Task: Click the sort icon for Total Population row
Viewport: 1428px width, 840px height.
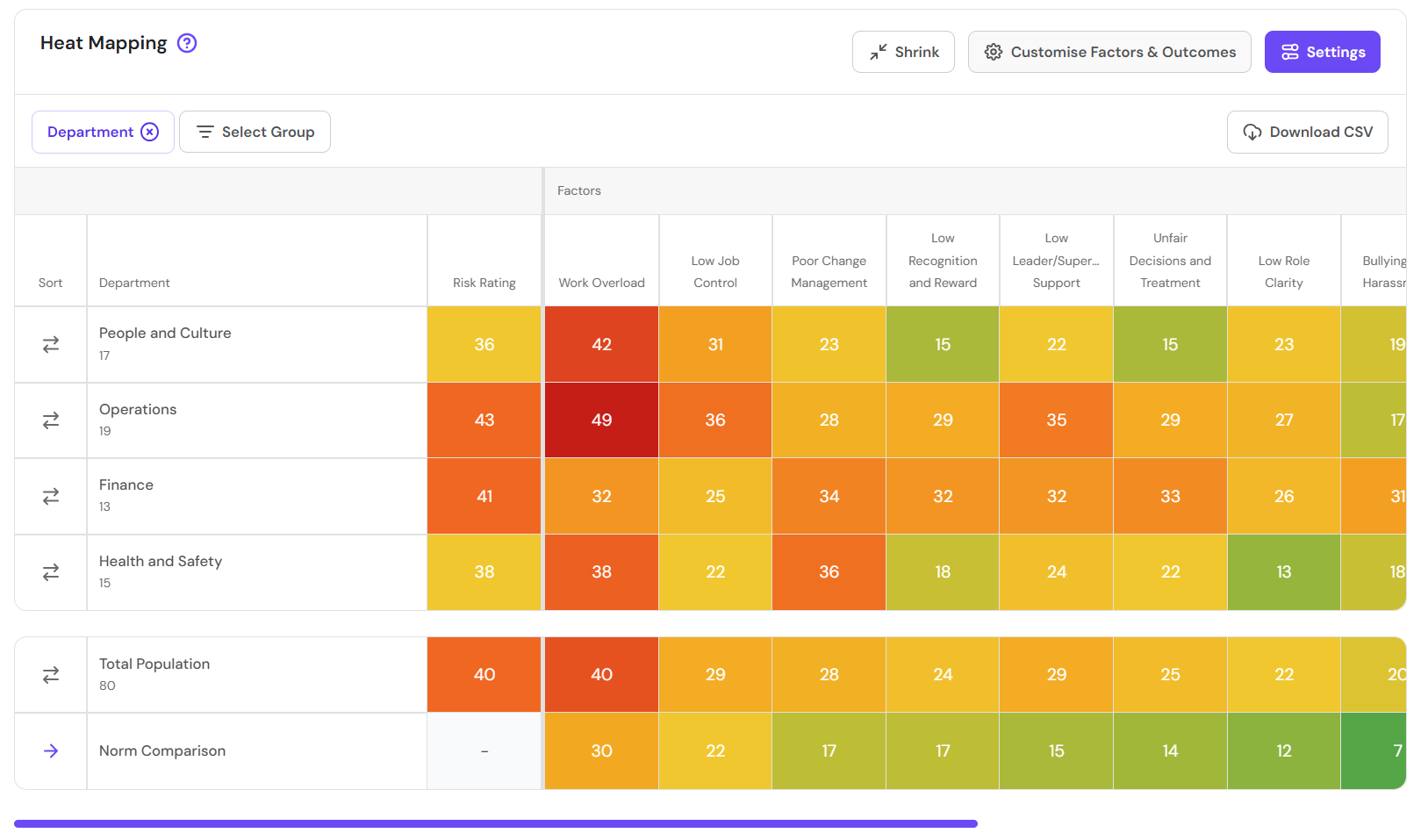Action: 50,674
